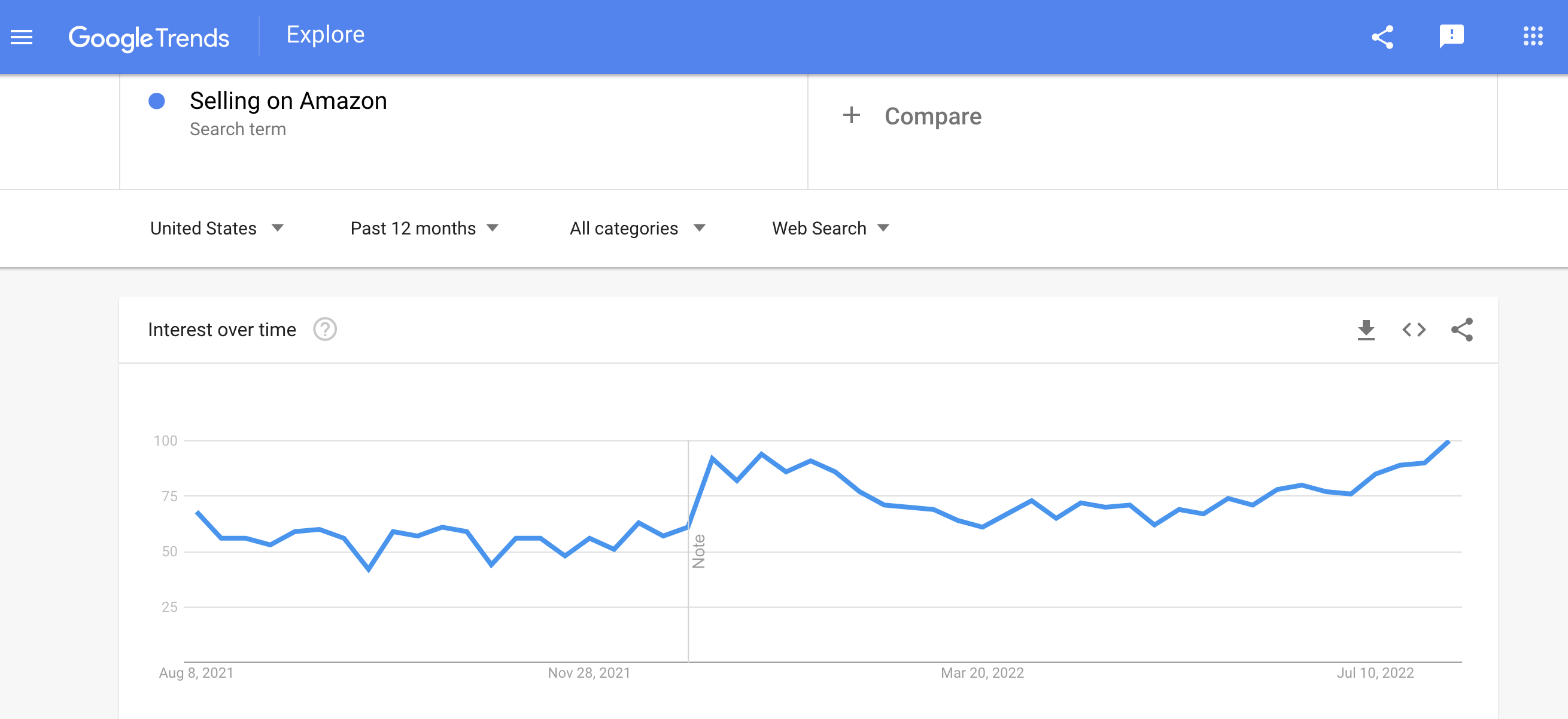The height and width of the screenshot is (719, 1568).
Task: Edit the Selling on Amazon search term
Action: 288,101
